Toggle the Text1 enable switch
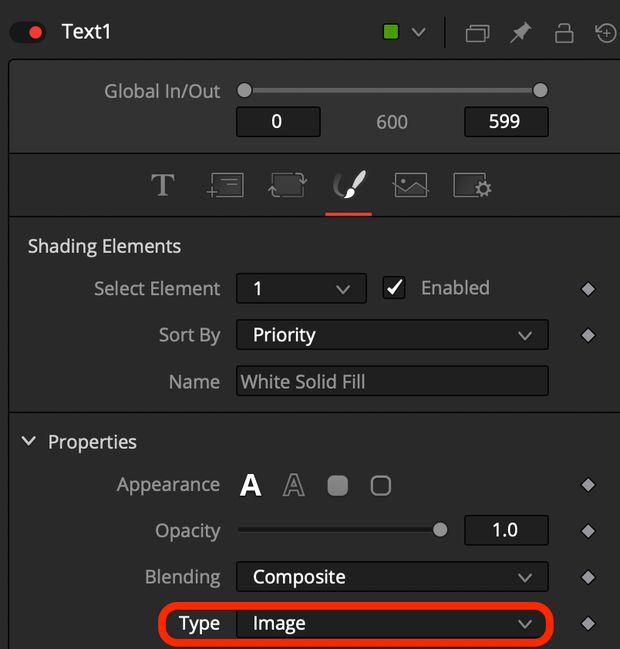 click(28, 33)
